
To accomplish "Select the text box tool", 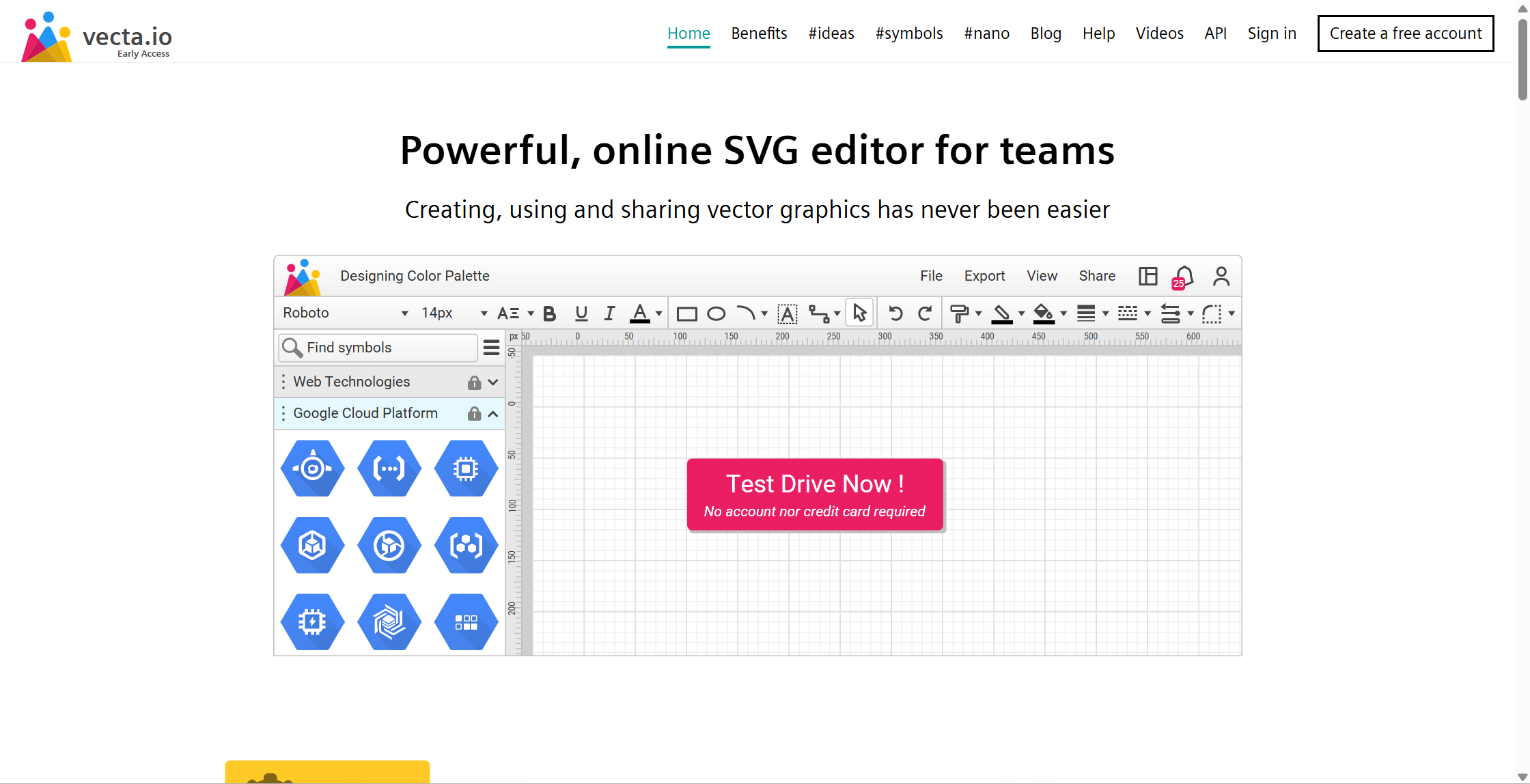I will click(x=788, y=313).
